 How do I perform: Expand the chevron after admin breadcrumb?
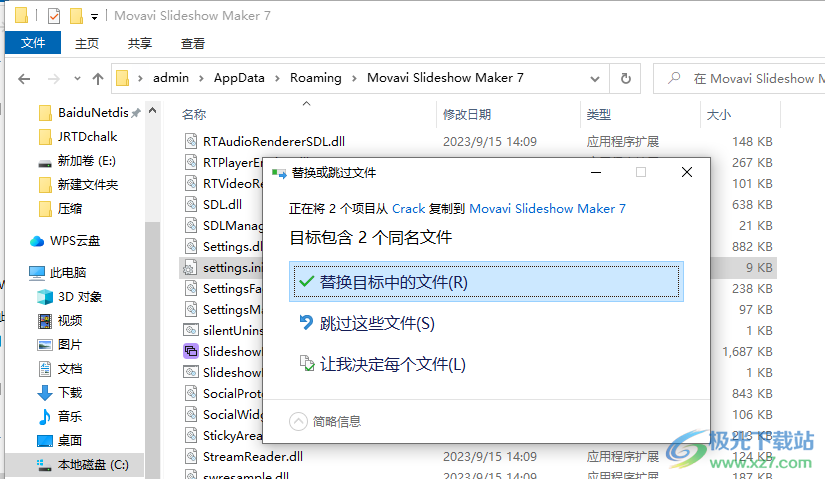click(x=202, y=78)
